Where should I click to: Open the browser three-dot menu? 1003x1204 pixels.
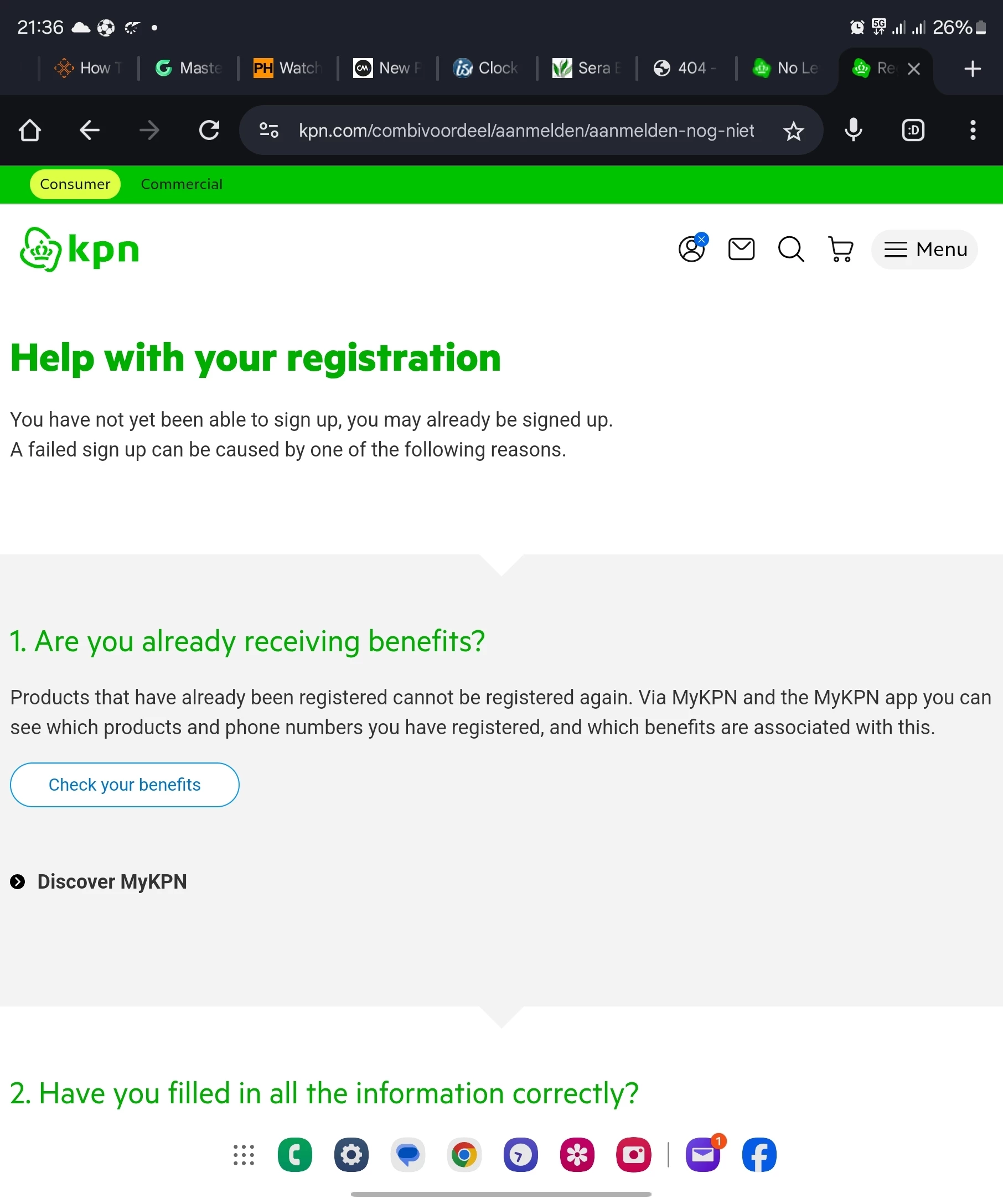pos(973,130)
